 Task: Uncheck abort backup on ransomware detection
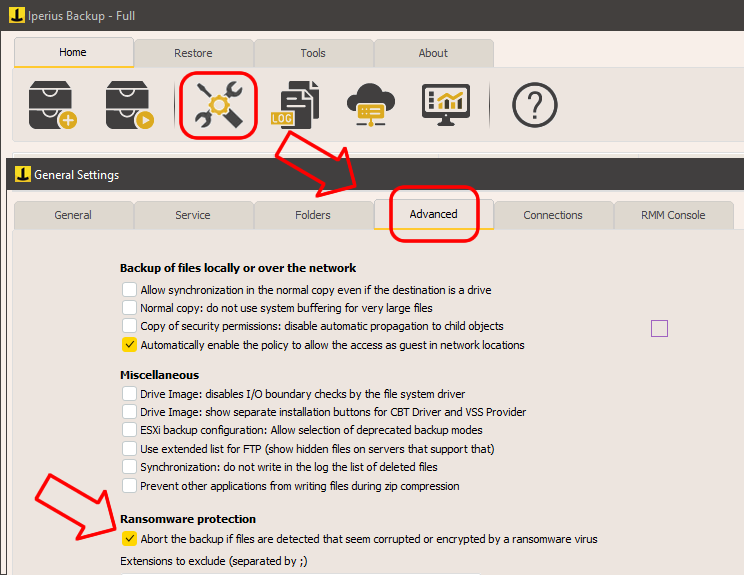coord(129,538)
